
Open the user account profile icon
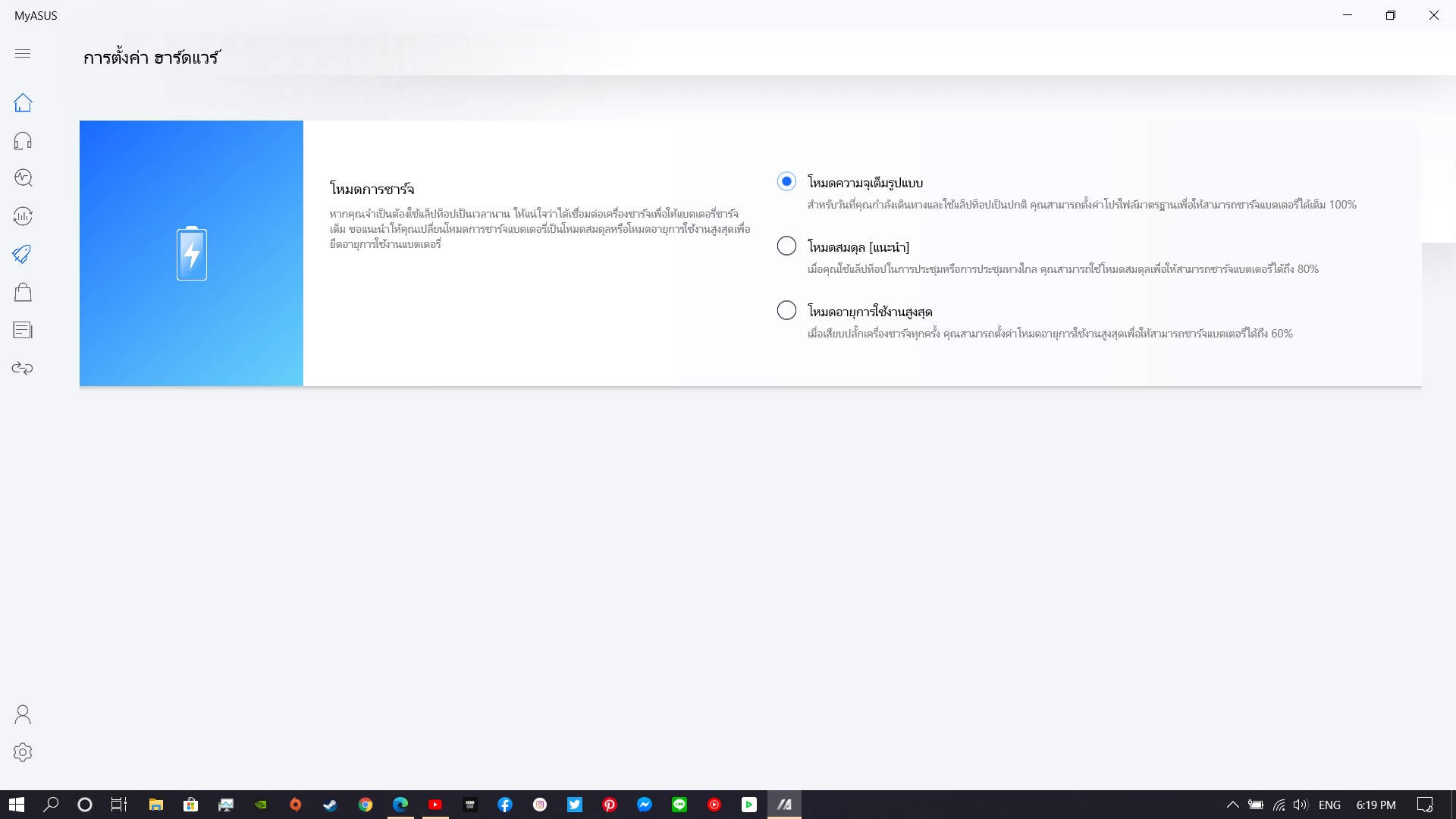[x=23, y=714]
